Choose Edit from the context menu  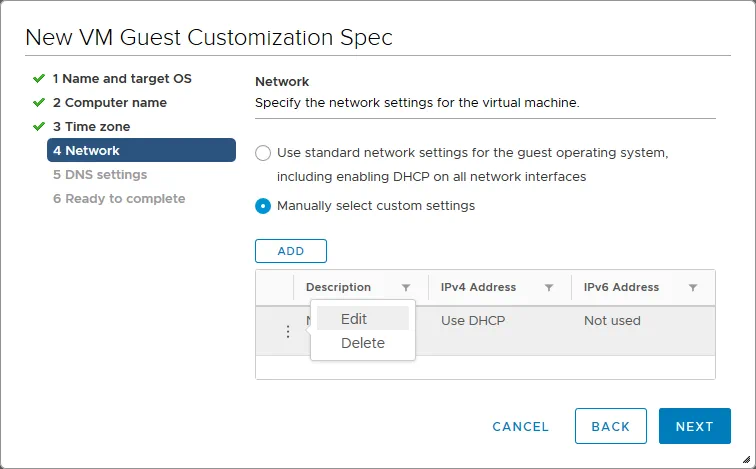(x=354, y=319)
